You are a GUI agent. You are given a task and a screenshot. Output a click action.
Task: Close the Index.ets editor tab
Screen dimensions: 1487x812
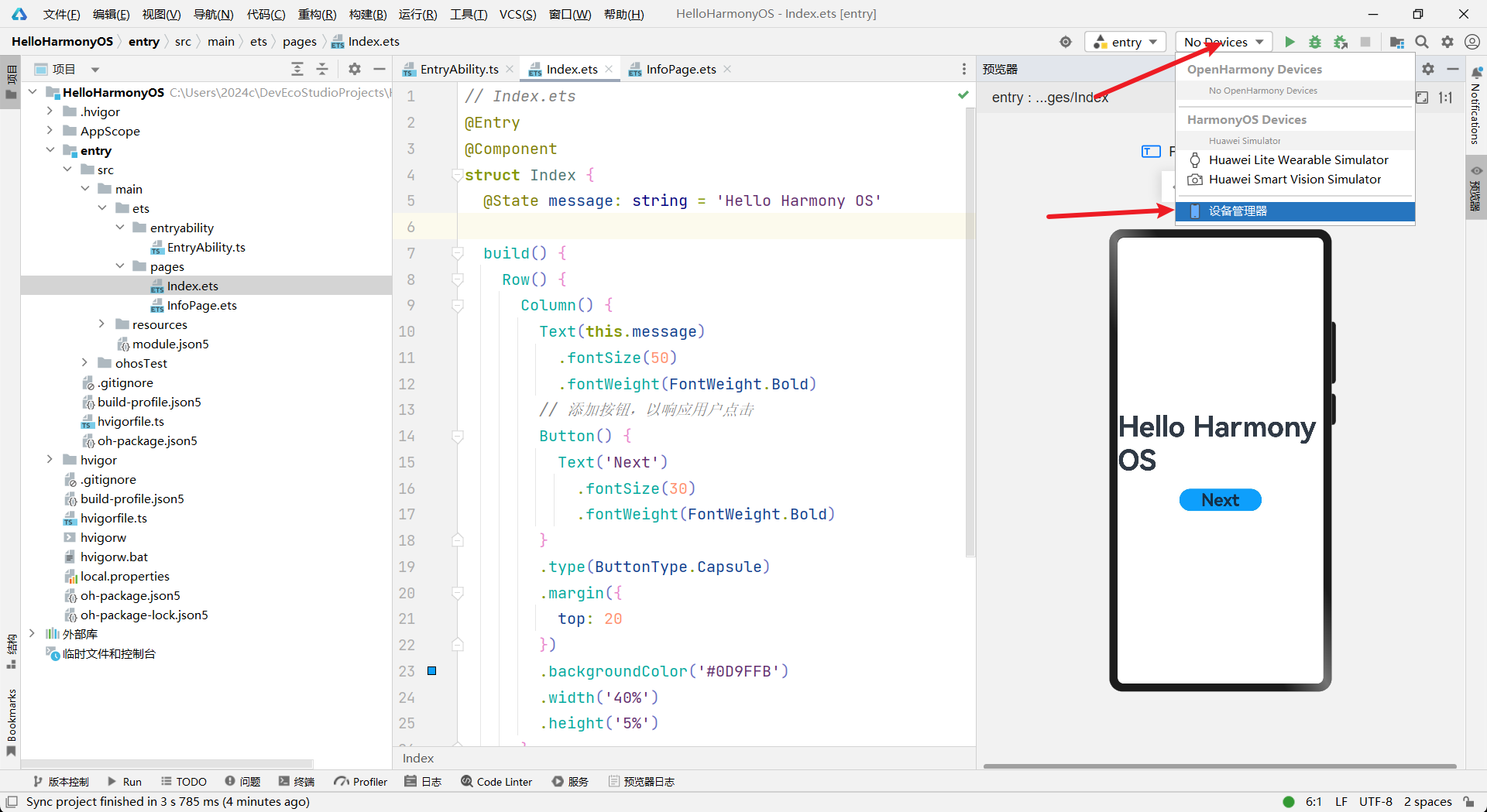pos(609,69)
